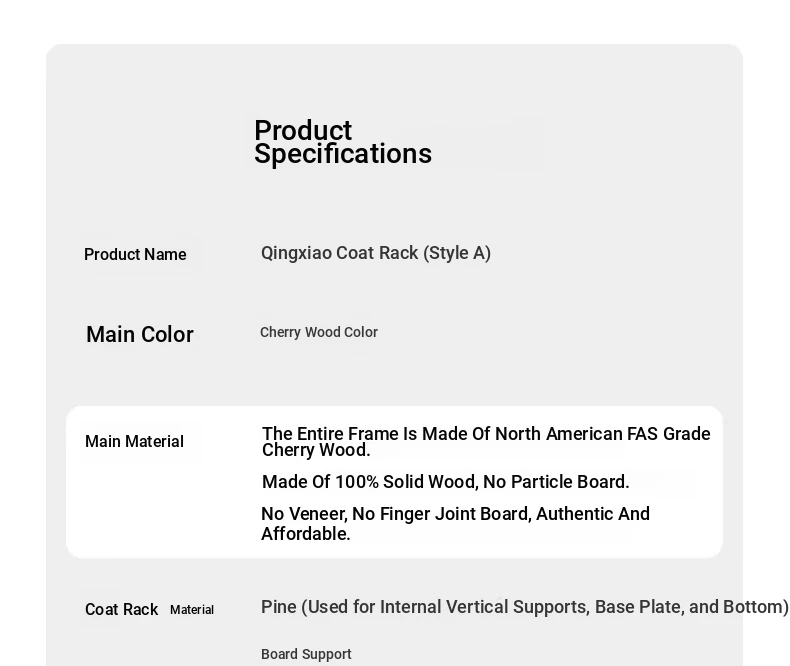Select the "Coat Rack" row label
790x666 pixels.
pos(121,610)
